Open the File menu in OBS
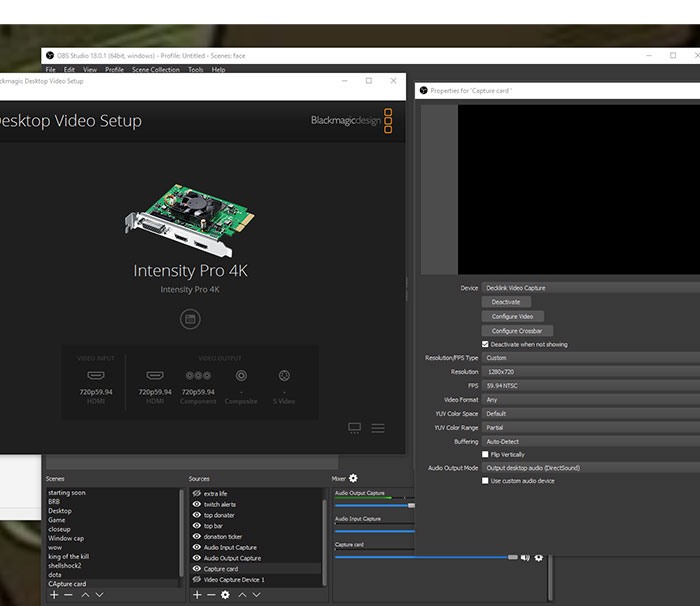The width and height of the screenshot is (700, 606). click(x=50, y=70)
